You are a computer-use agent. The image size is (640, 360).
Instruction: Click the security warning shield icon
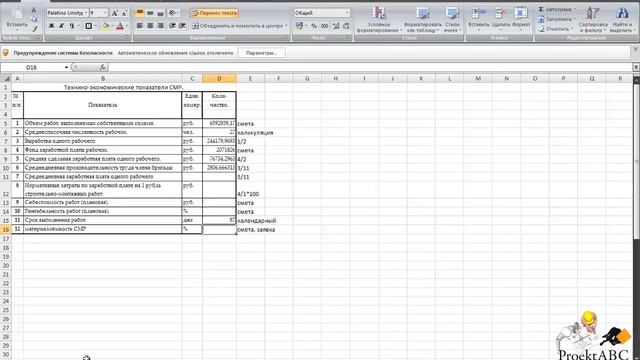click(6, 53)
